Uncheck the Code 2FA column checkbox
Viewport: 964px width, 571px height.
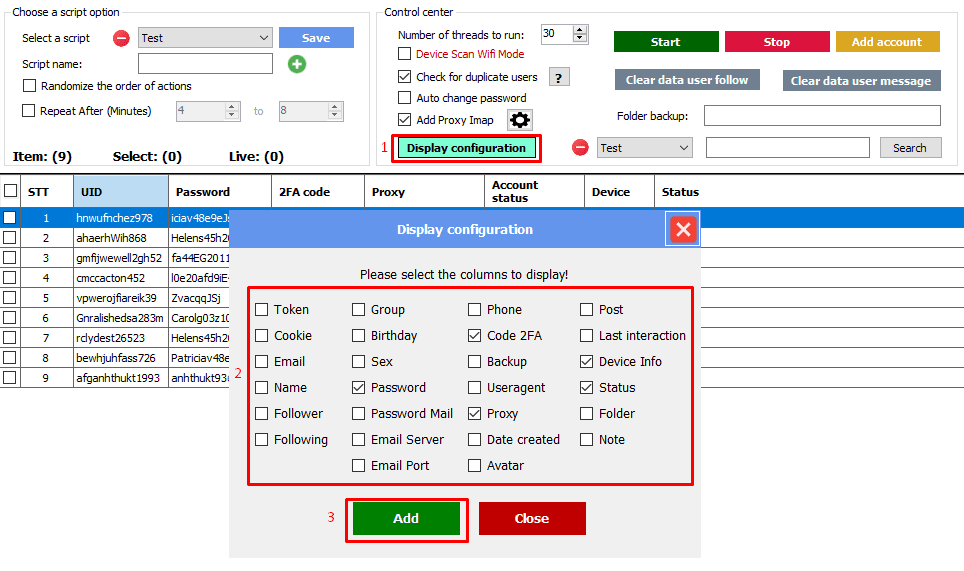tap(475, 336)
